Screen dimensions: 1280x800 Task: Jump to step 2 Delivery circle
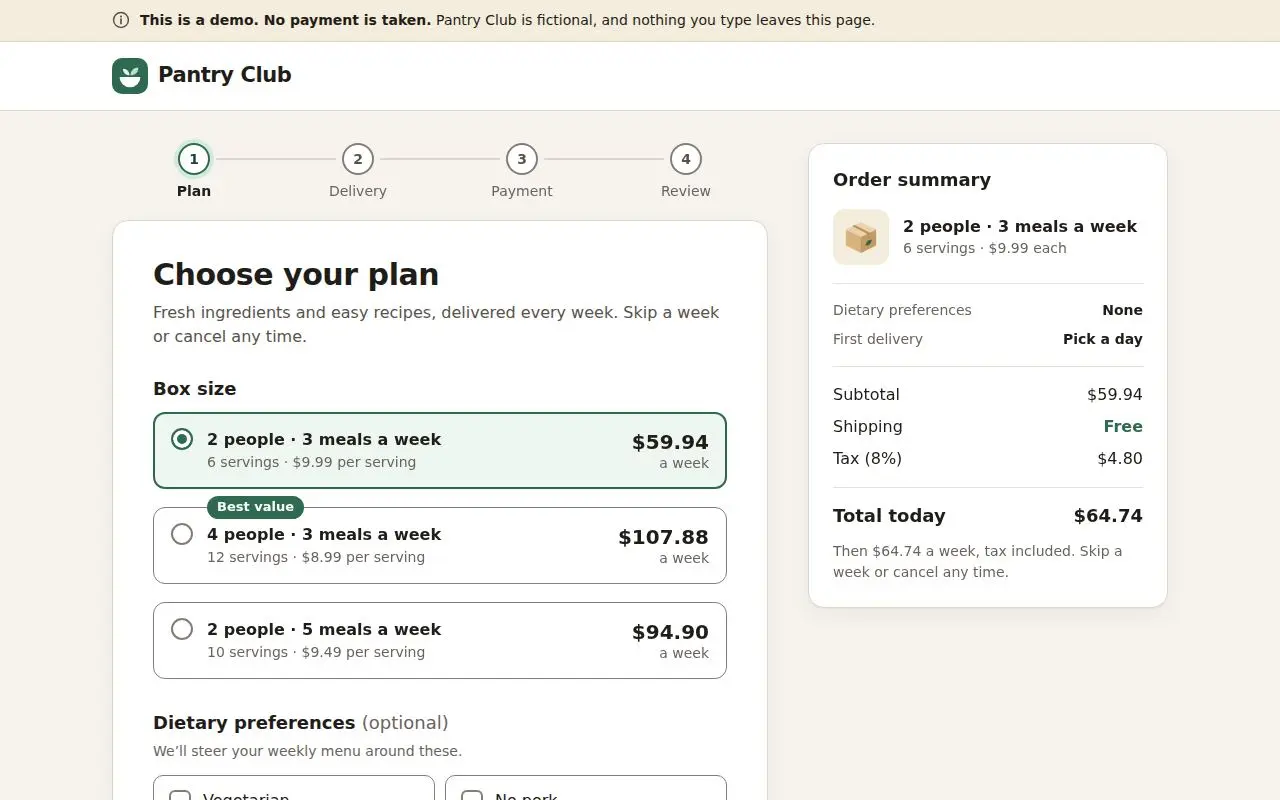pyautogui.click(x=358, y=159)
